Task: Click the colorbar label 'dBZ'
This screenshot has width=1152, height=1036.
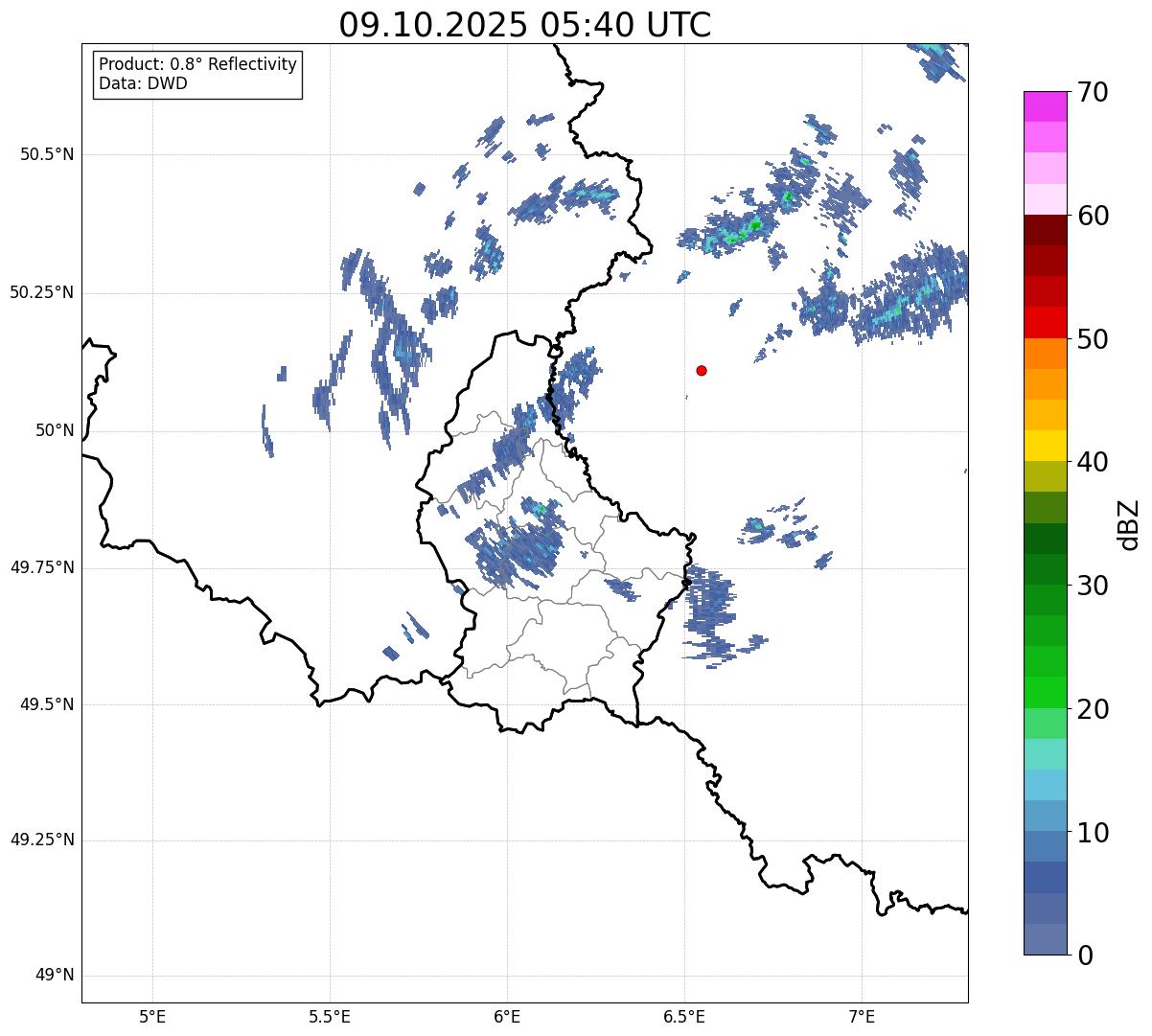Action: 1129,524
